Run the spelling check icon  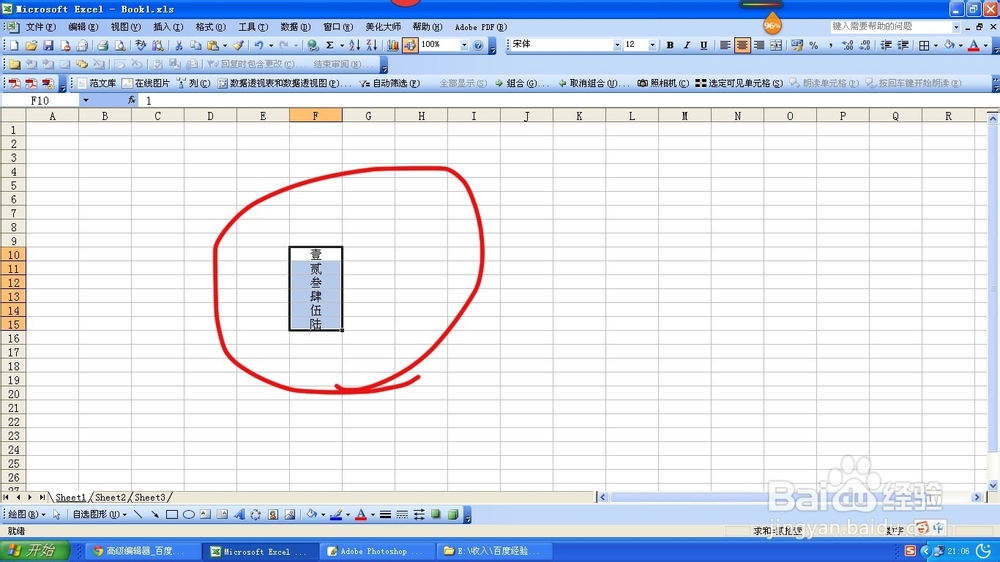click(141, 45)
